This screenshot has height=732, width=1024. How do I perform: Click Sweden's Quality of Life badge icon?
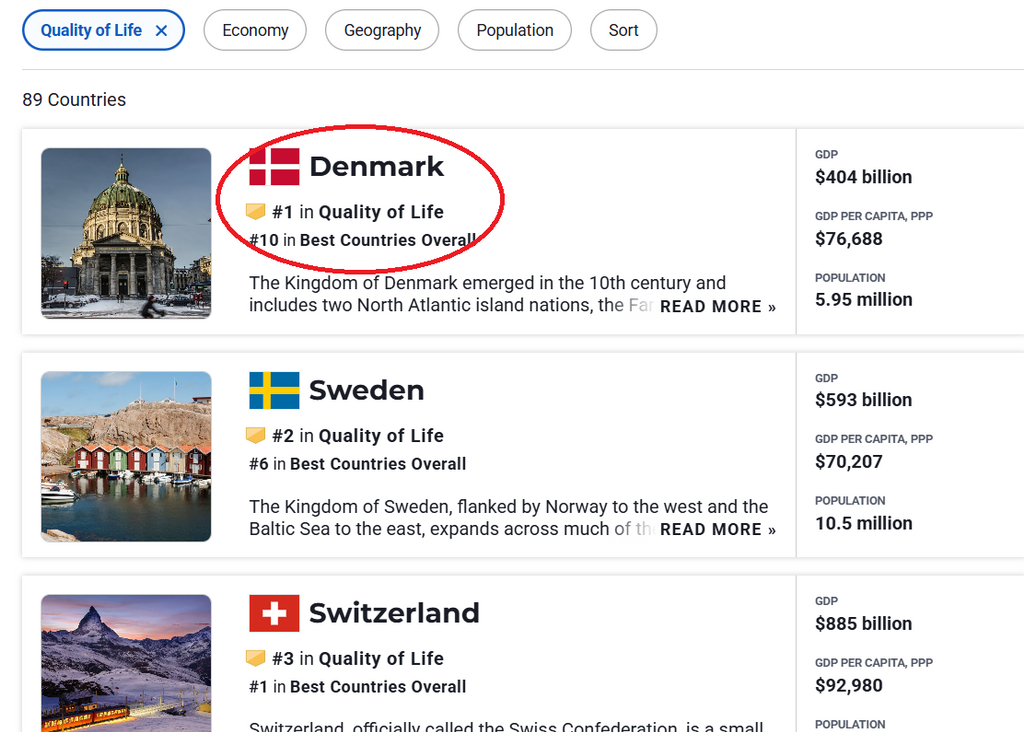[256, 436]
